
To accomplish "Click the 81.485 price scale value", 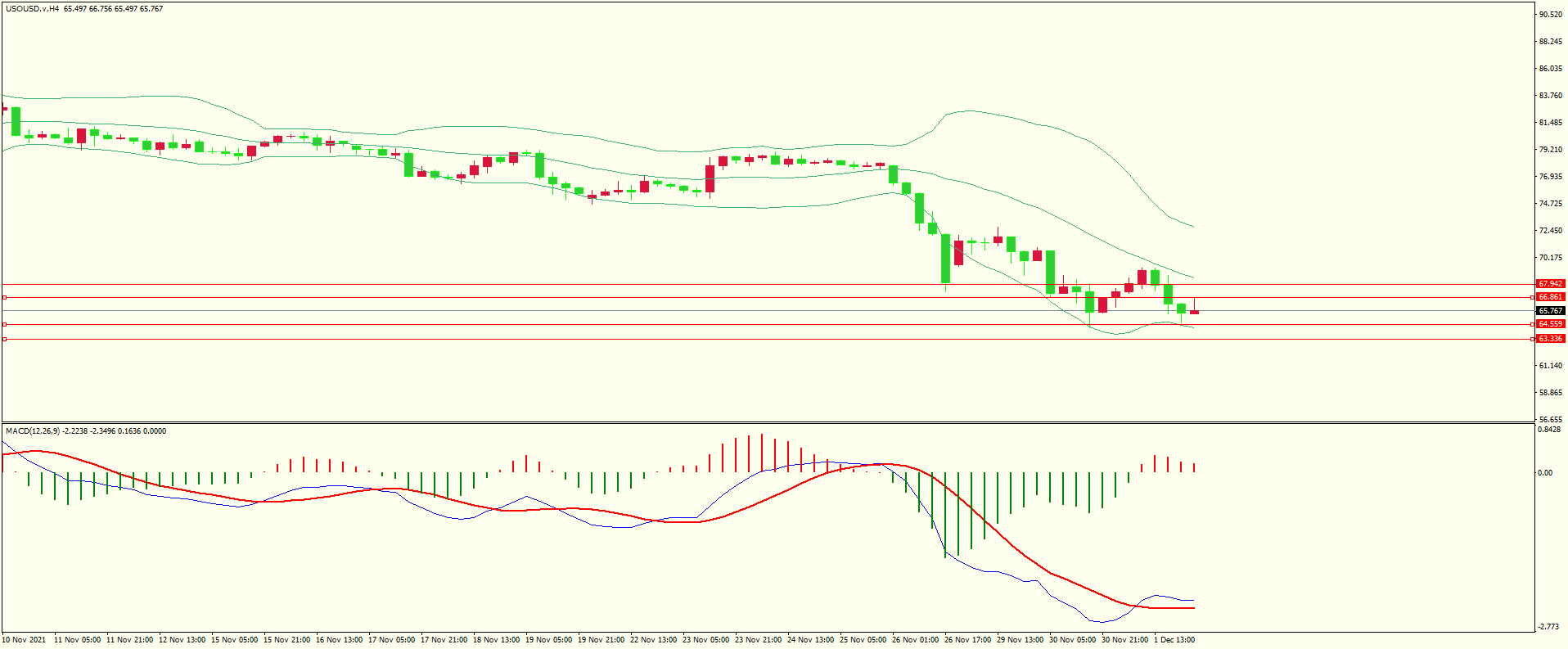I will tap(1551, 123).
